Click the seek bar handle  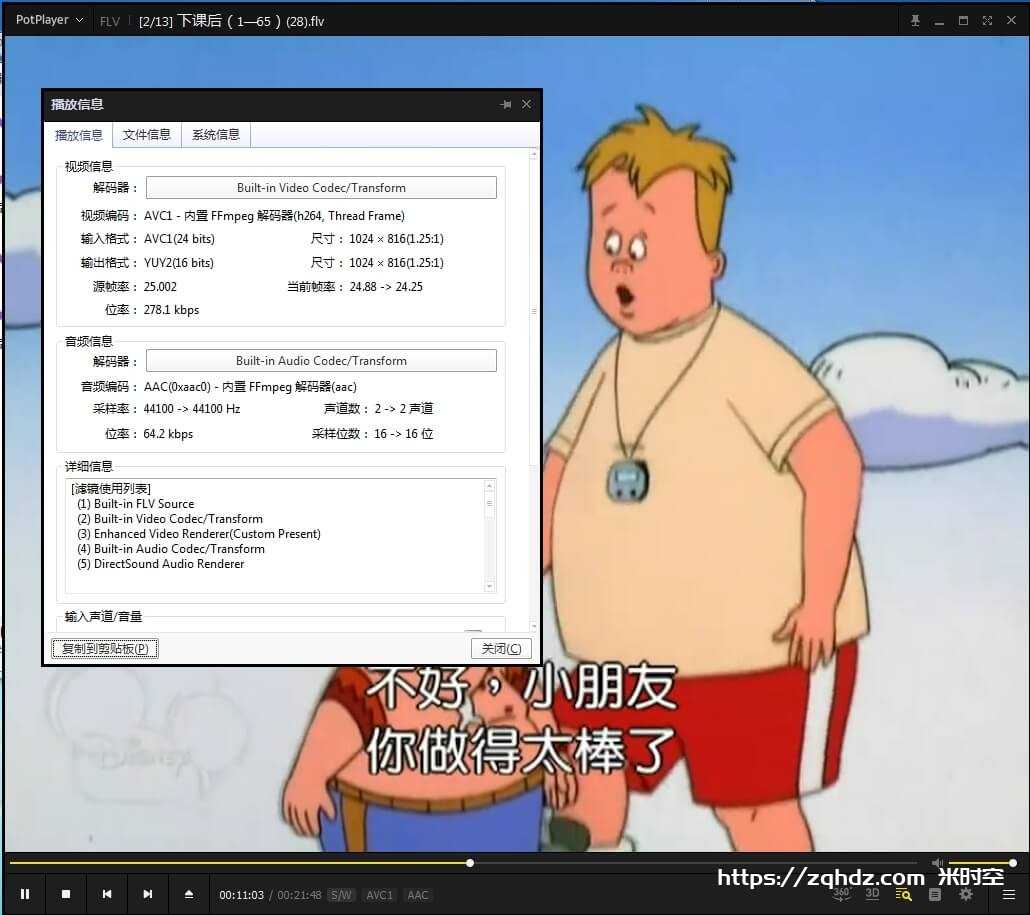click(x=470, y=862)
